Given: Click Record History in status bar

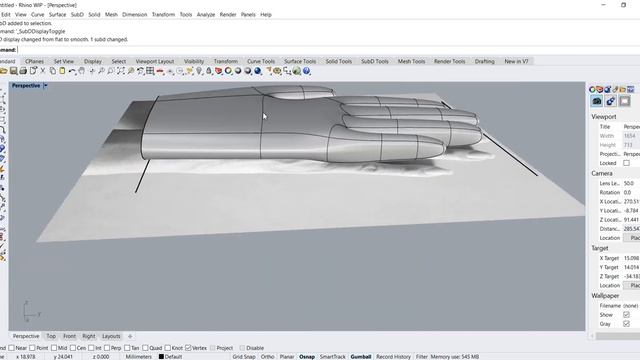Looking at the screenshot, I should [x=393, y=357].
